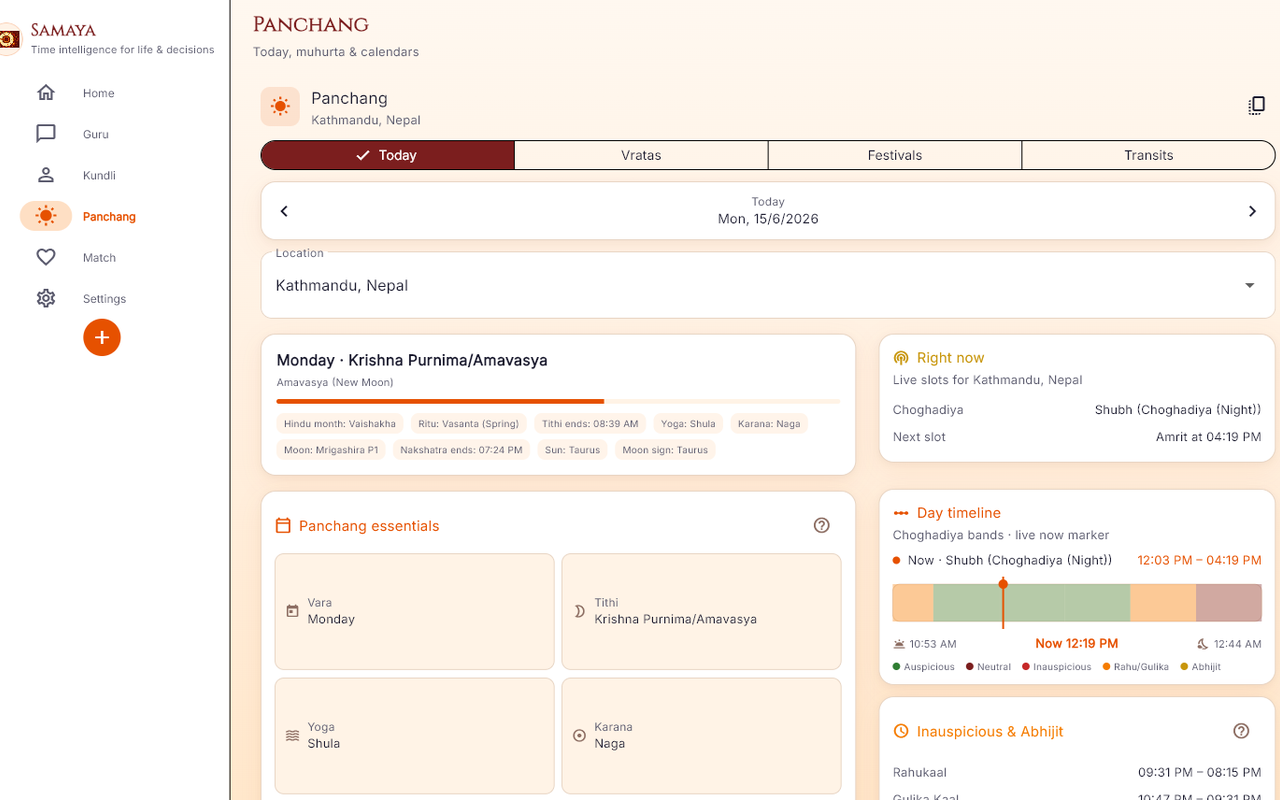Click the Samaya logo icon

9,39
